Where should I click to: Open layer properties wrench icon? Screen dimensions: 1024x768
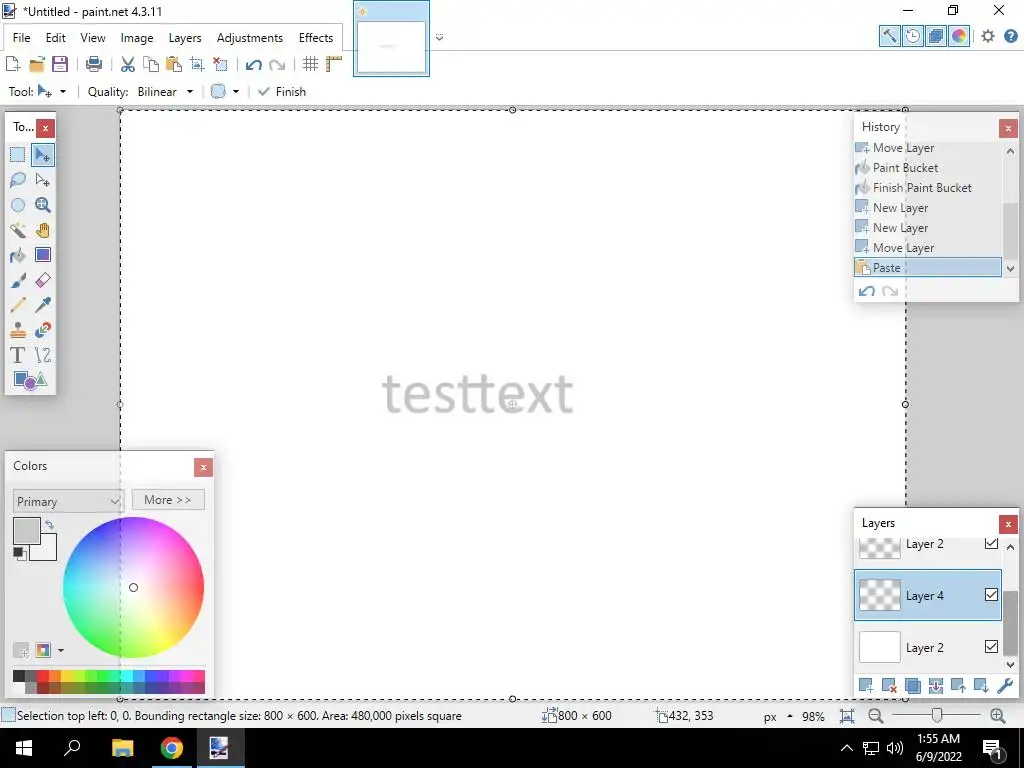pyautogui.click(x=1004, y=686)
